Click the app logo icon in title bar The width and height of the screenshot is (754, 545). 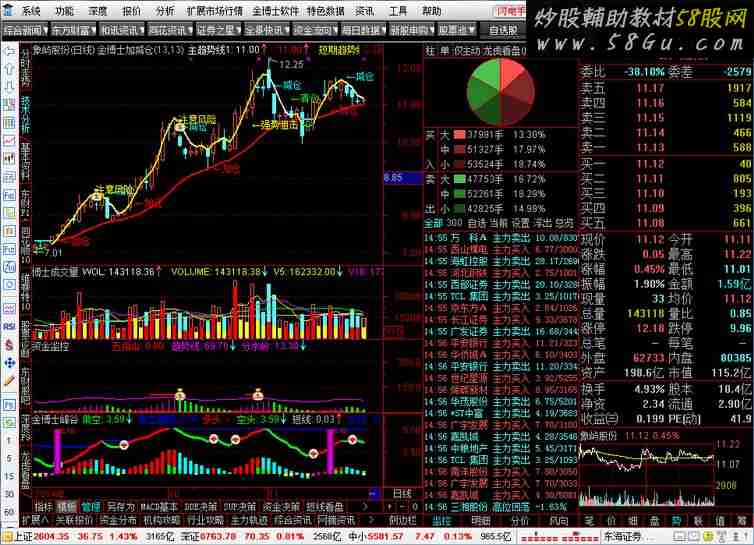point(8,10)
